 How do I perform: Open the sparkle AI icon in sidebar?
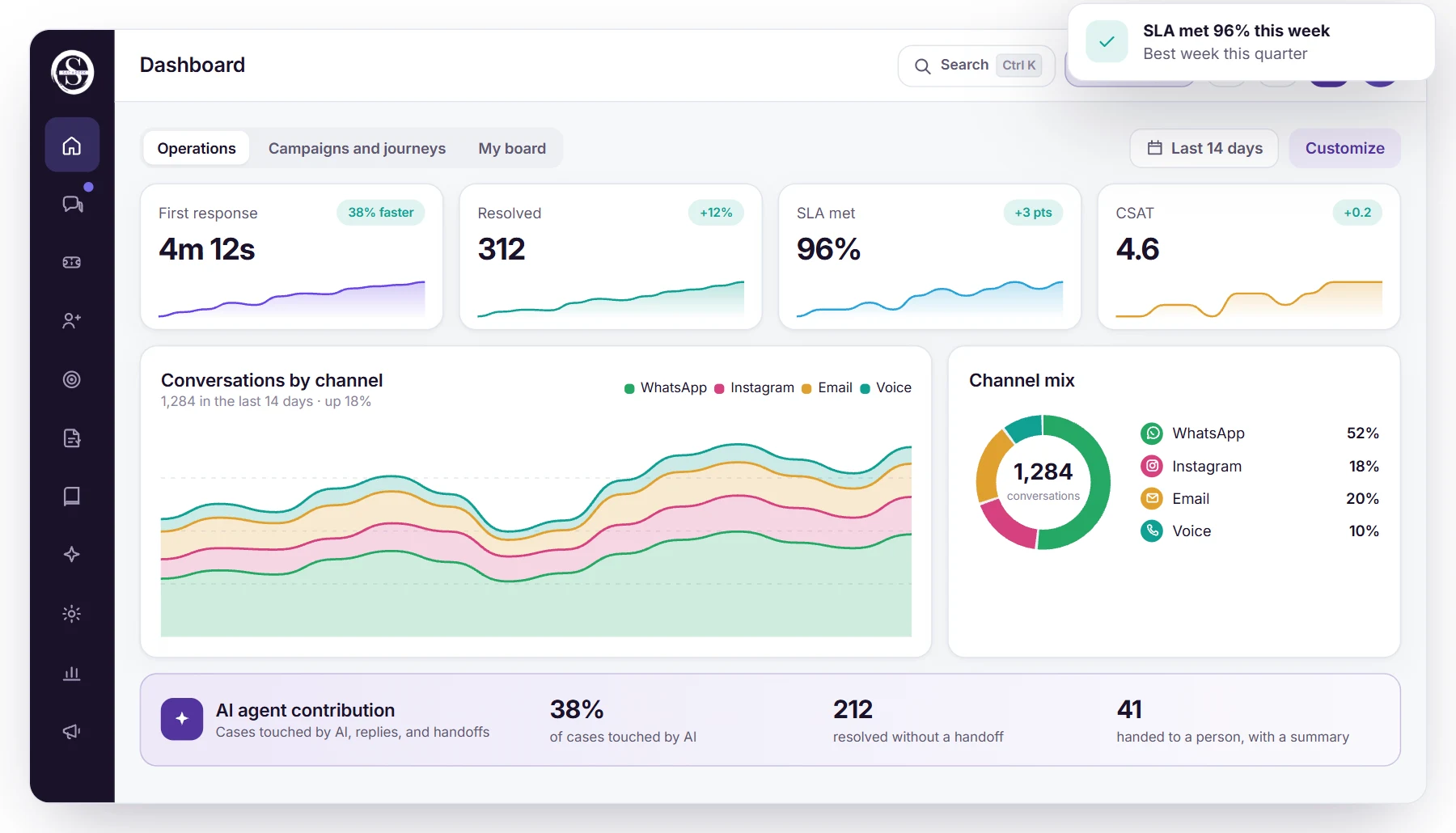(x=72, y=554)
